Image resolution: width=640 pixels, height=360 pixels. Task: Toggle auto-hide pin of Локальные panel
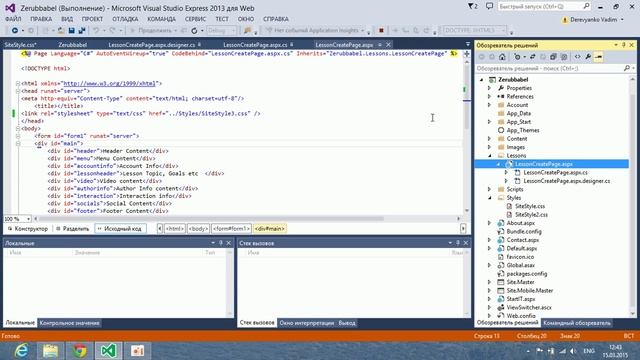pyautogui.click(x=220, y=243)
